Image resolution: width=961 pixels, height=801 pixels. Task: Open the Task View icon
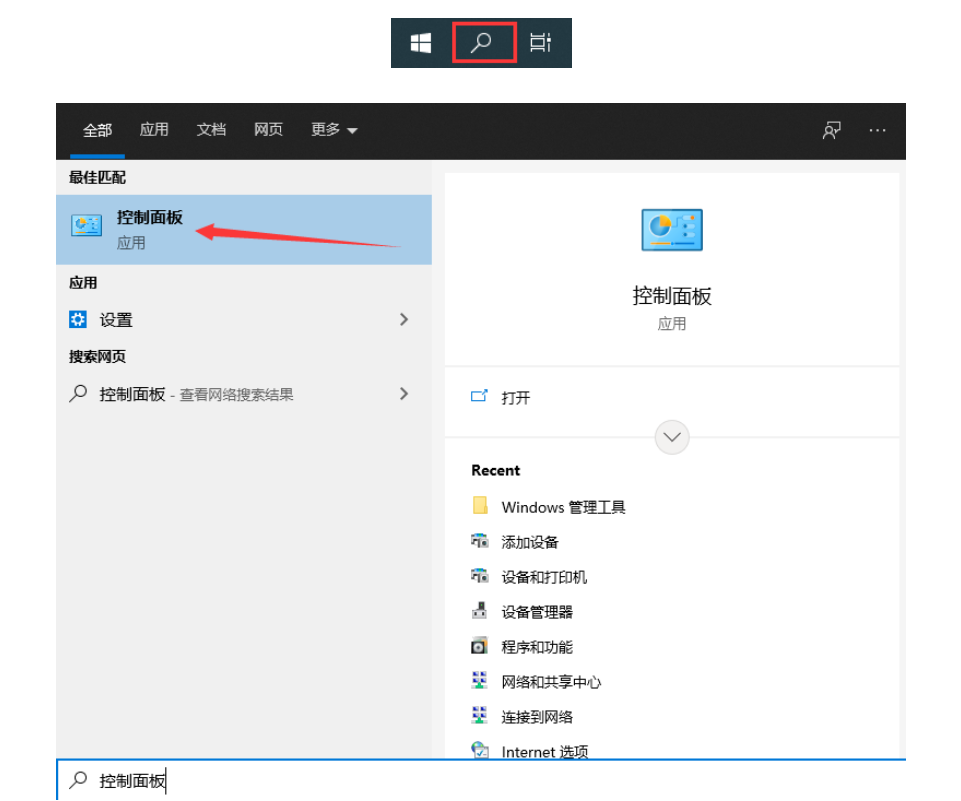click(x=540, y=43)
